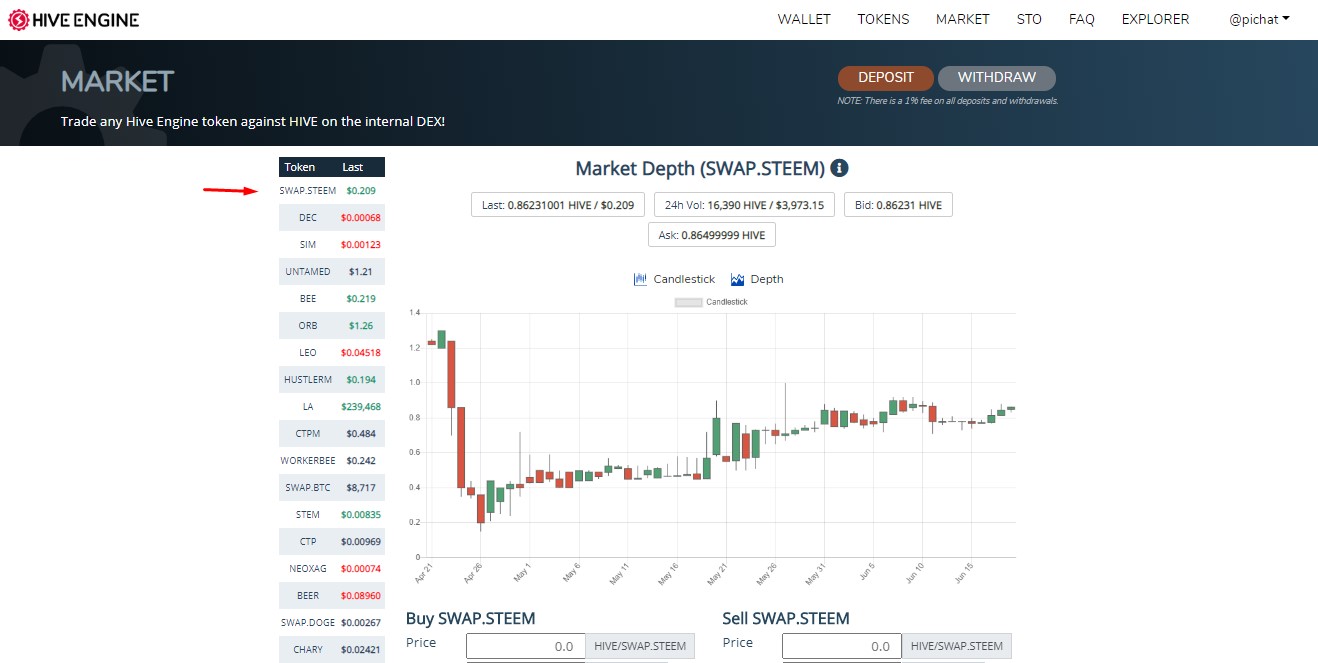The width and height of the screenshot is (1318, 663).
Task: Click the $239,468 price for LA
Action: click(361, 406)
